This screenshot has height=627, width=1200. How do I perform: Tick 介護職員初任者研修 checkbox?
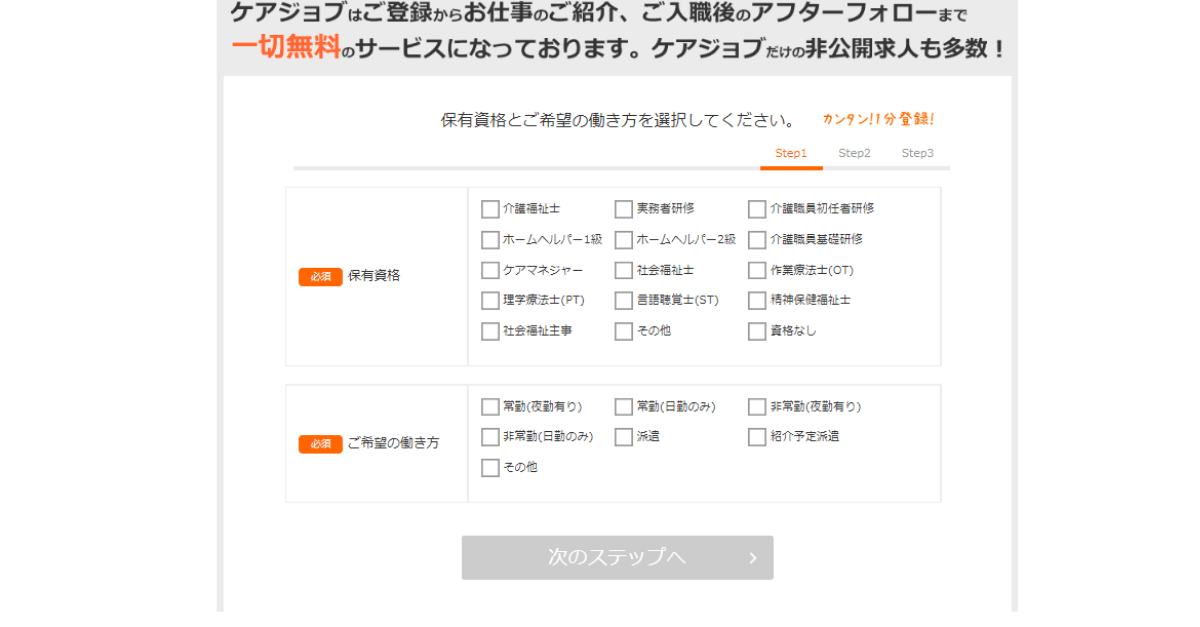click(757, 209)
